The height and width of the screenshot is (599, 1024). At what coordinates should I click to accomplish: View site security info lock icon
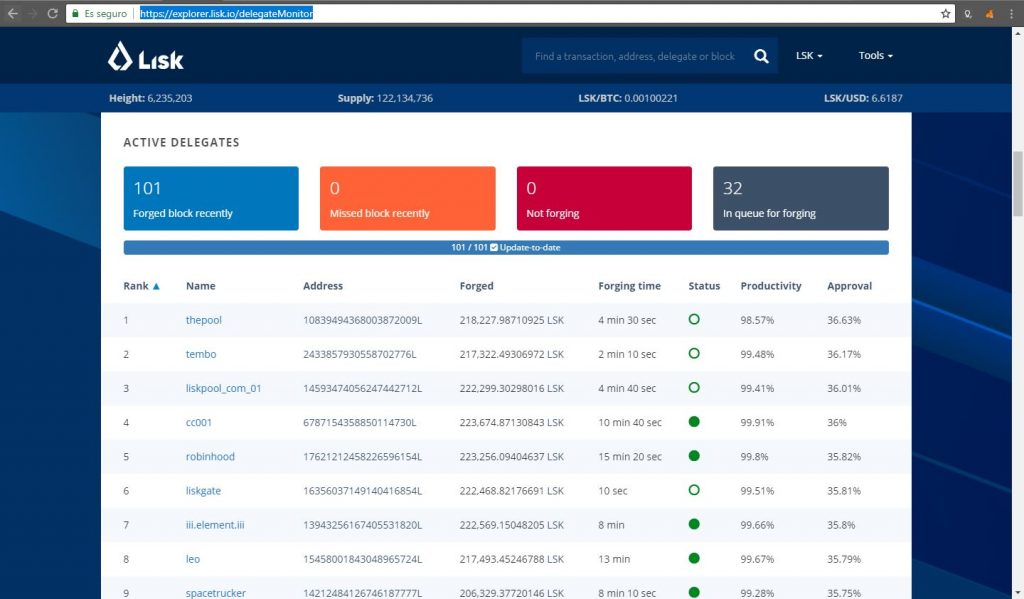point(76,13)
